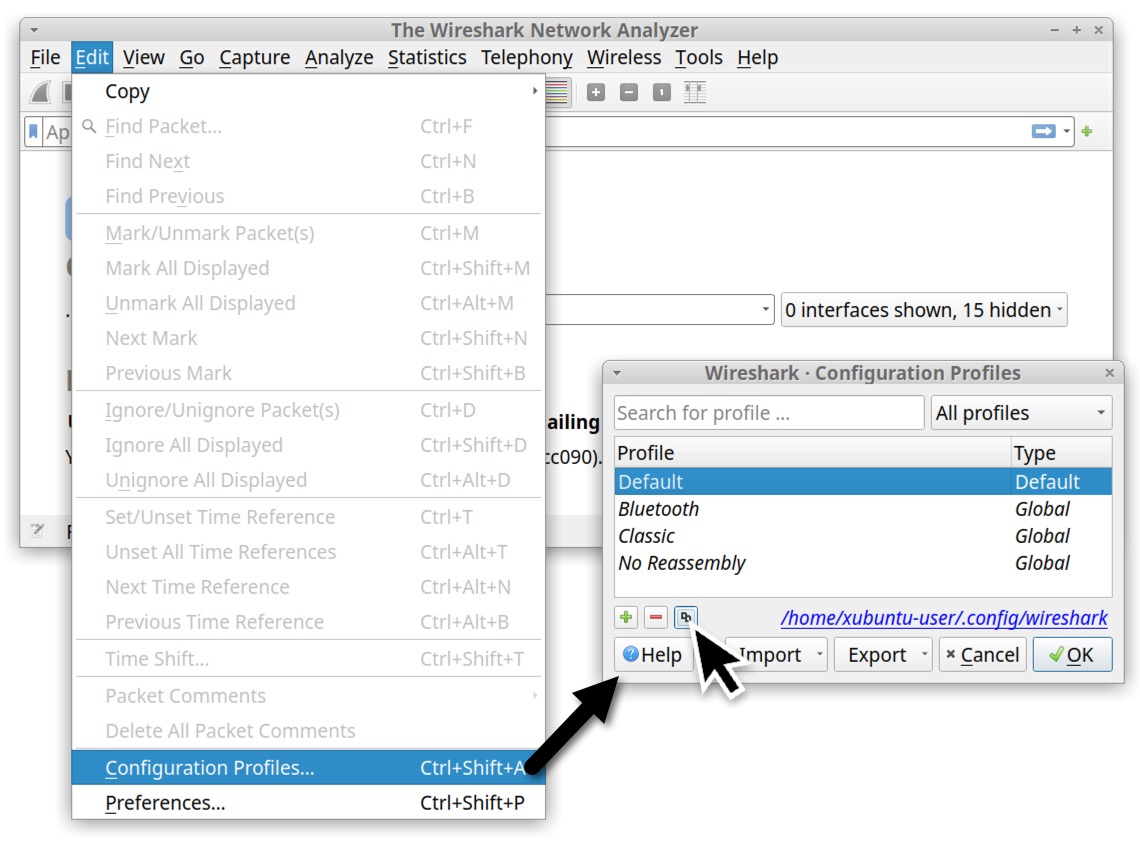Sort by the Type column header
Viewport: 1140px width, 841px height.
pos(1061,453)
